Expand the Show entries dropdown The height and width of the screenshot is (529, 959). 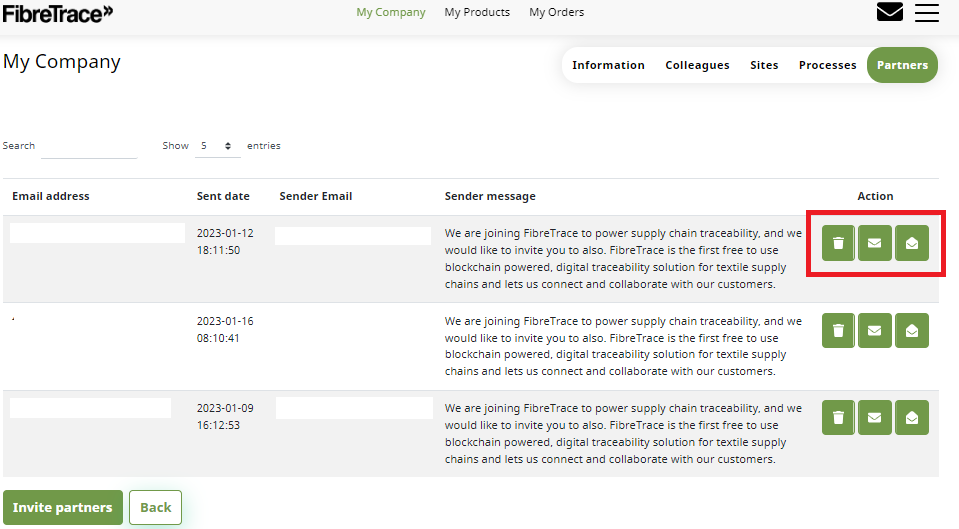[216, 146]
